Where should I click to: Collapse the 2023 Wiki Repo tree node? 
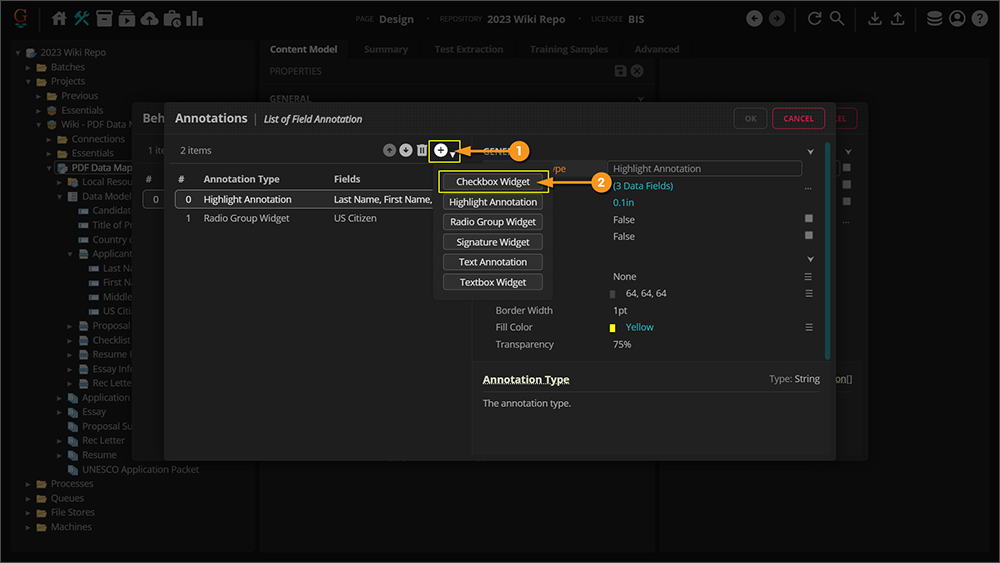19,52
